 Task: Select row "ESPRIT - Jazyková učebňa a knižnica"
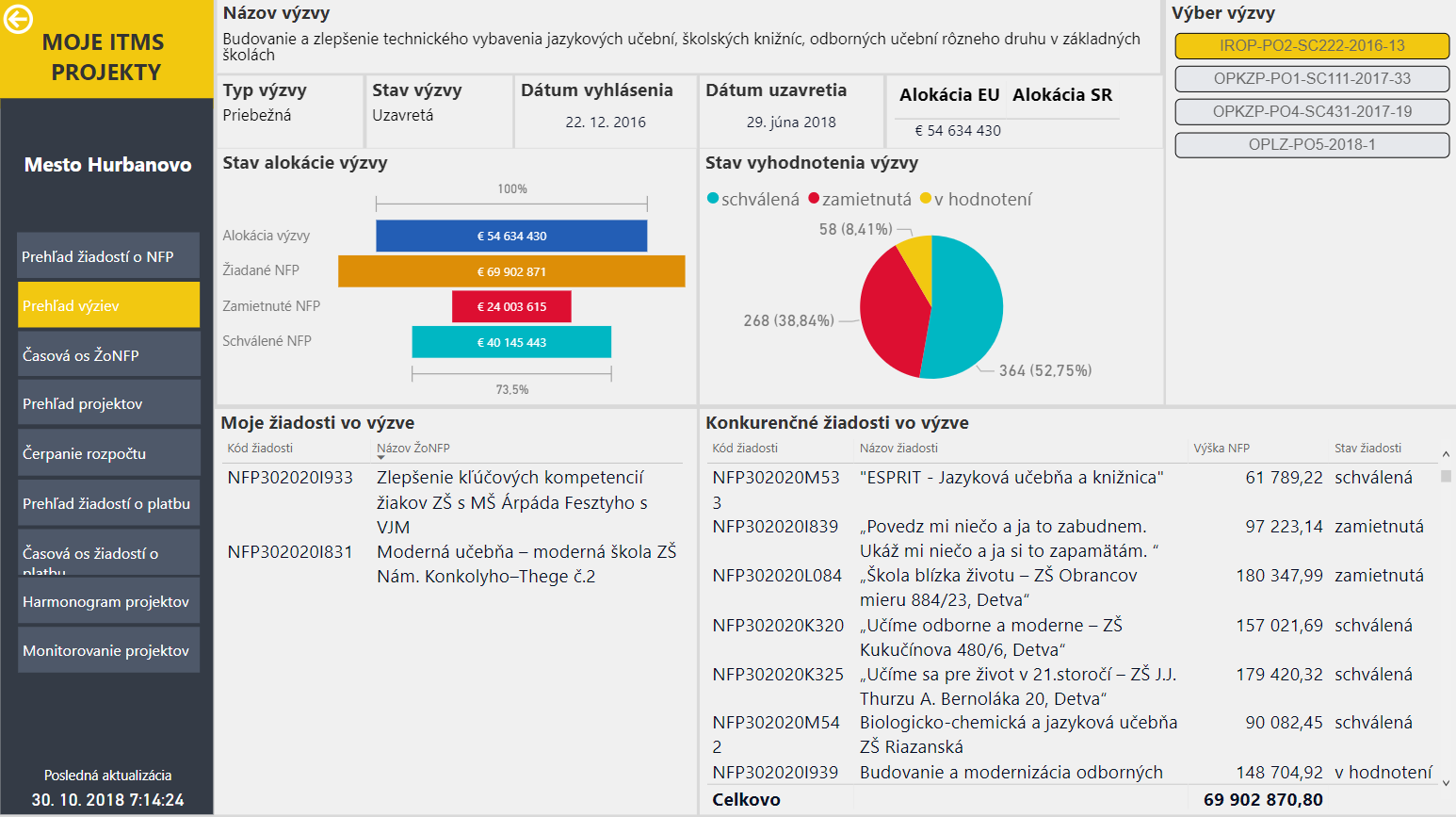click(1011, 477)
